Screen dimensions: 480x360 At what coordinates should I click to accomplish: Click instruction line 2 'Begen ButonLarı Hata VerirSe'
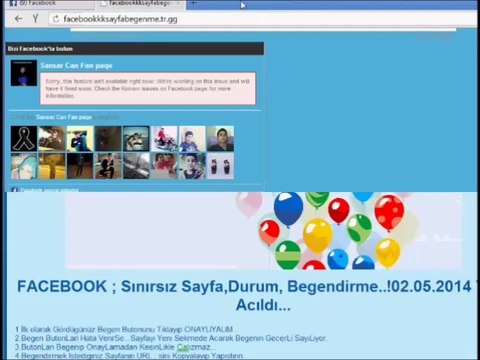[171, 338]
